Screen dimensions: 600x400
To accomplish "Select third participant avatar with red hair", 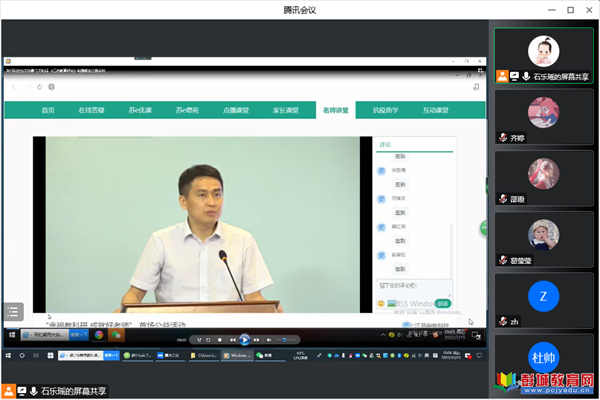I will coord(543,174).
